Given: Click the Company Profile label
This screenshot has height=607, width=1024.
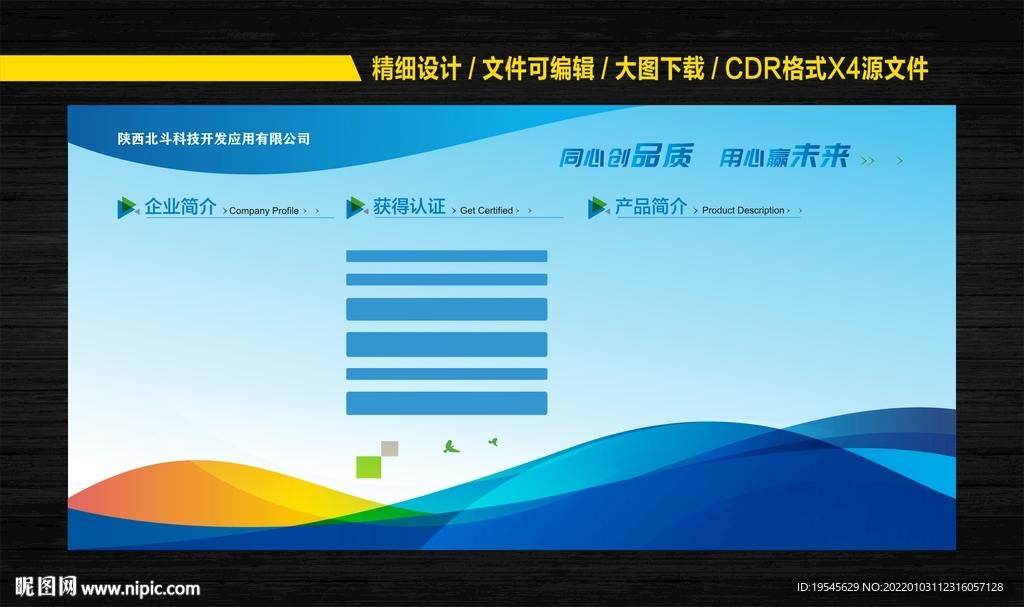Looking at the screenshot, I should [264, 210].
